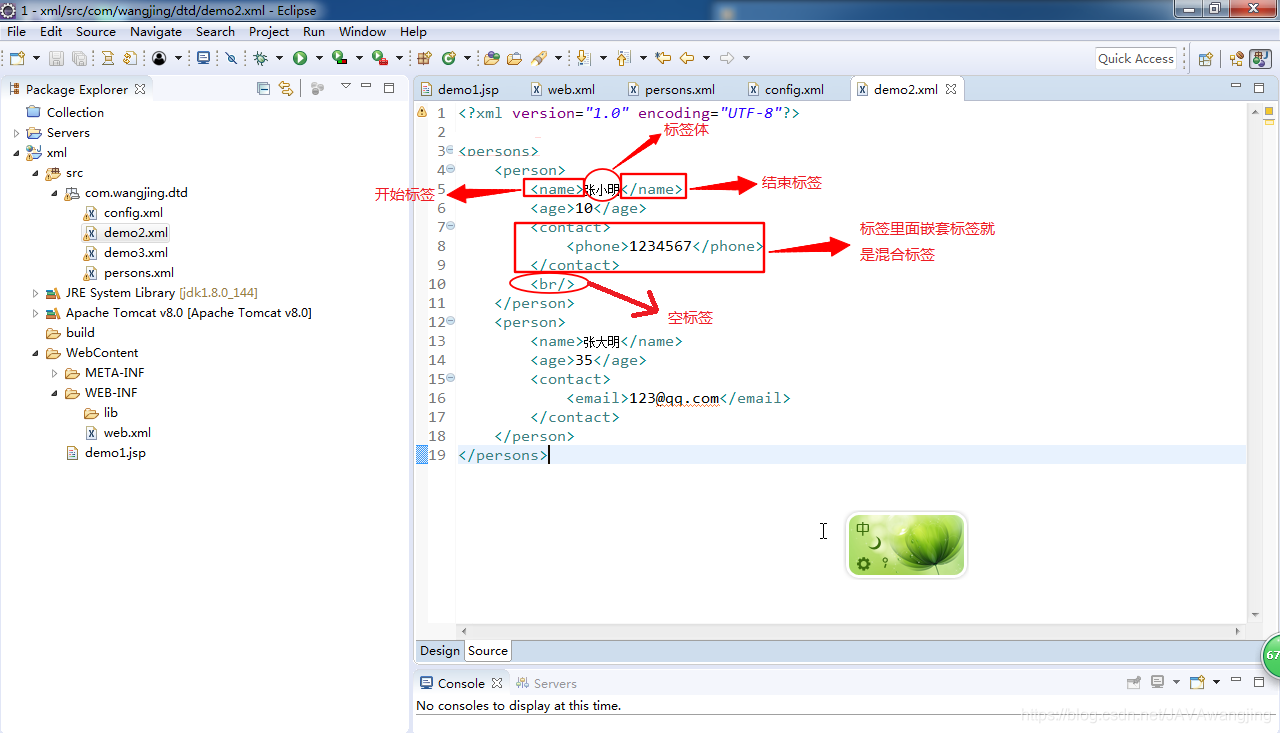Open the Run configurations dropdown arrow
The image size is (1280, 733).
point(319,58)
